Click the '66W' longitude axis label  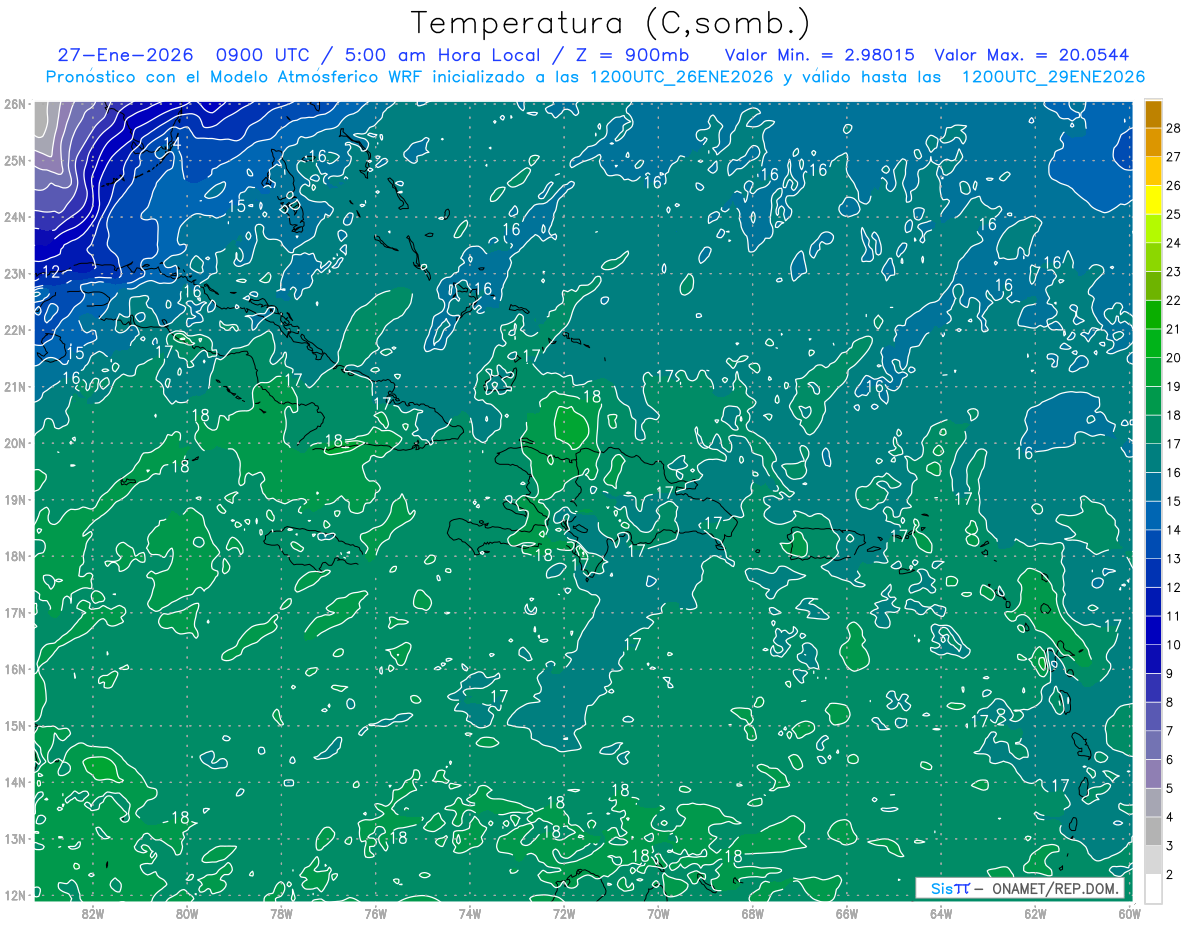pos(847,913)
